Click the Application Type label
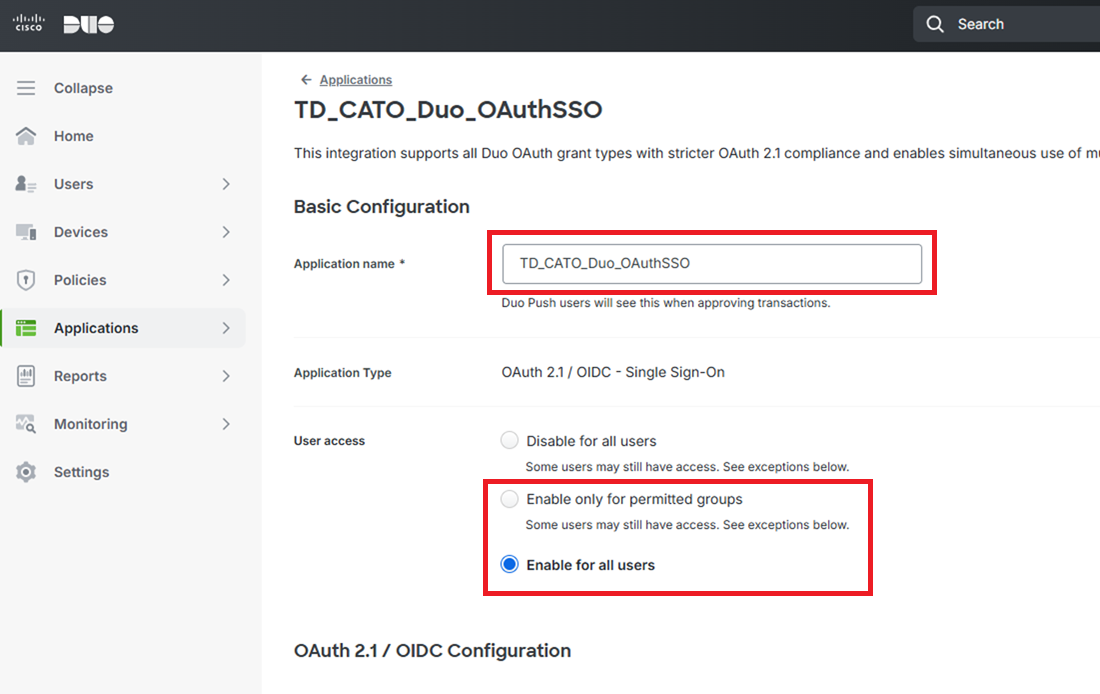Viewport: 1100px width, 694px height. tap(342, 373)
